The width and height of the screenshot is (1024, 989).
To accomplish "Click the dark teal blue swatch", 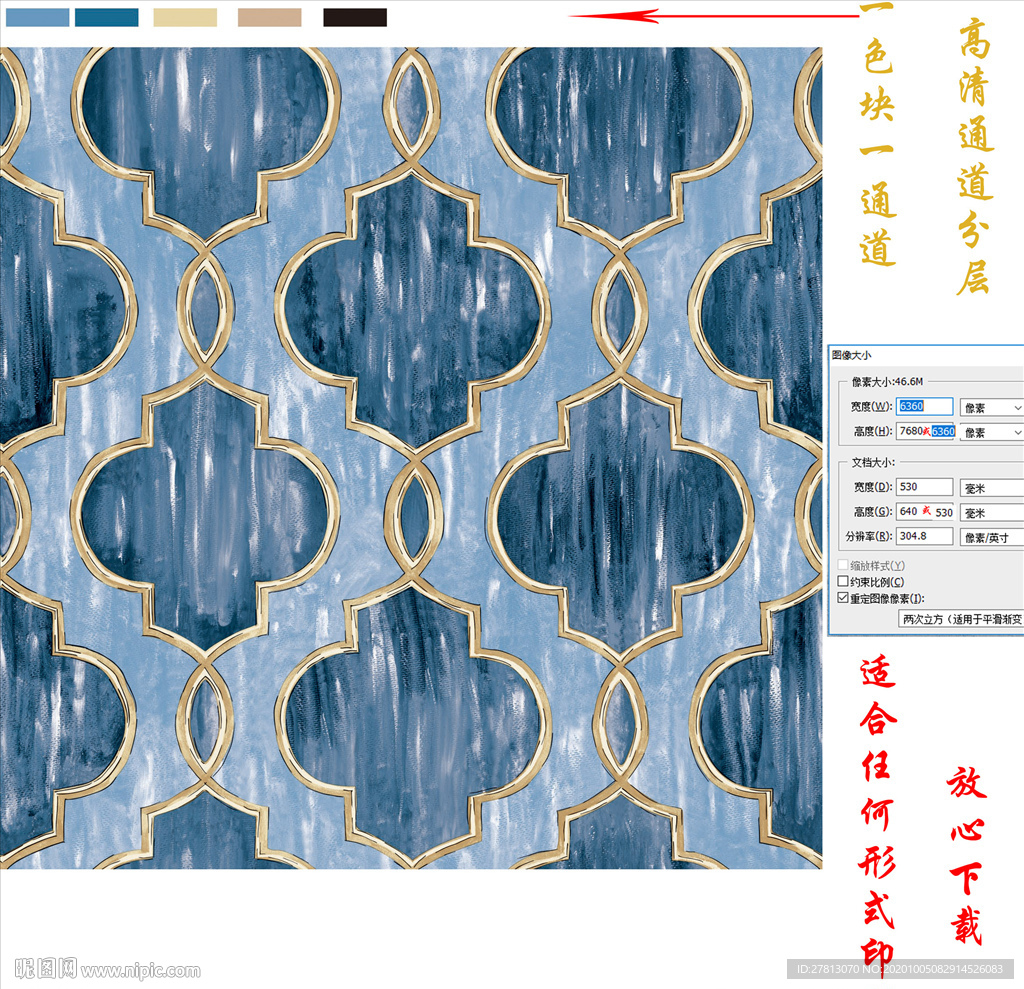I will 106,17.
